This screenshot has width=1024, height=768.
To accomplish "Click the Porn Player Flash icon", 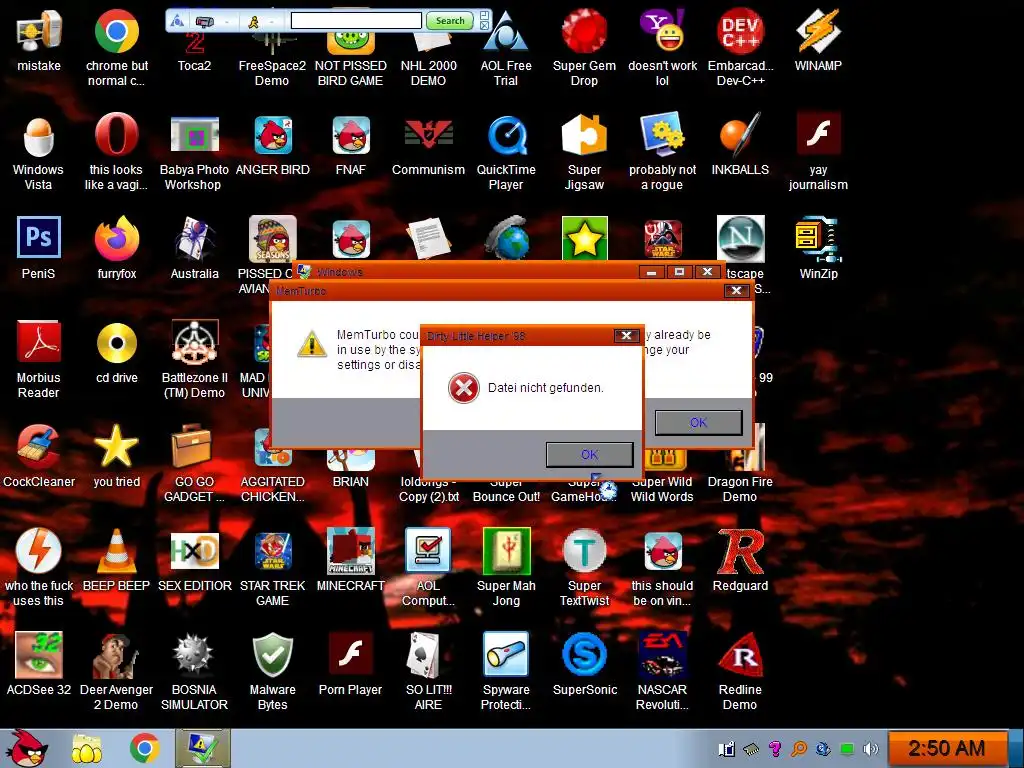I will [x=350, y=663].
